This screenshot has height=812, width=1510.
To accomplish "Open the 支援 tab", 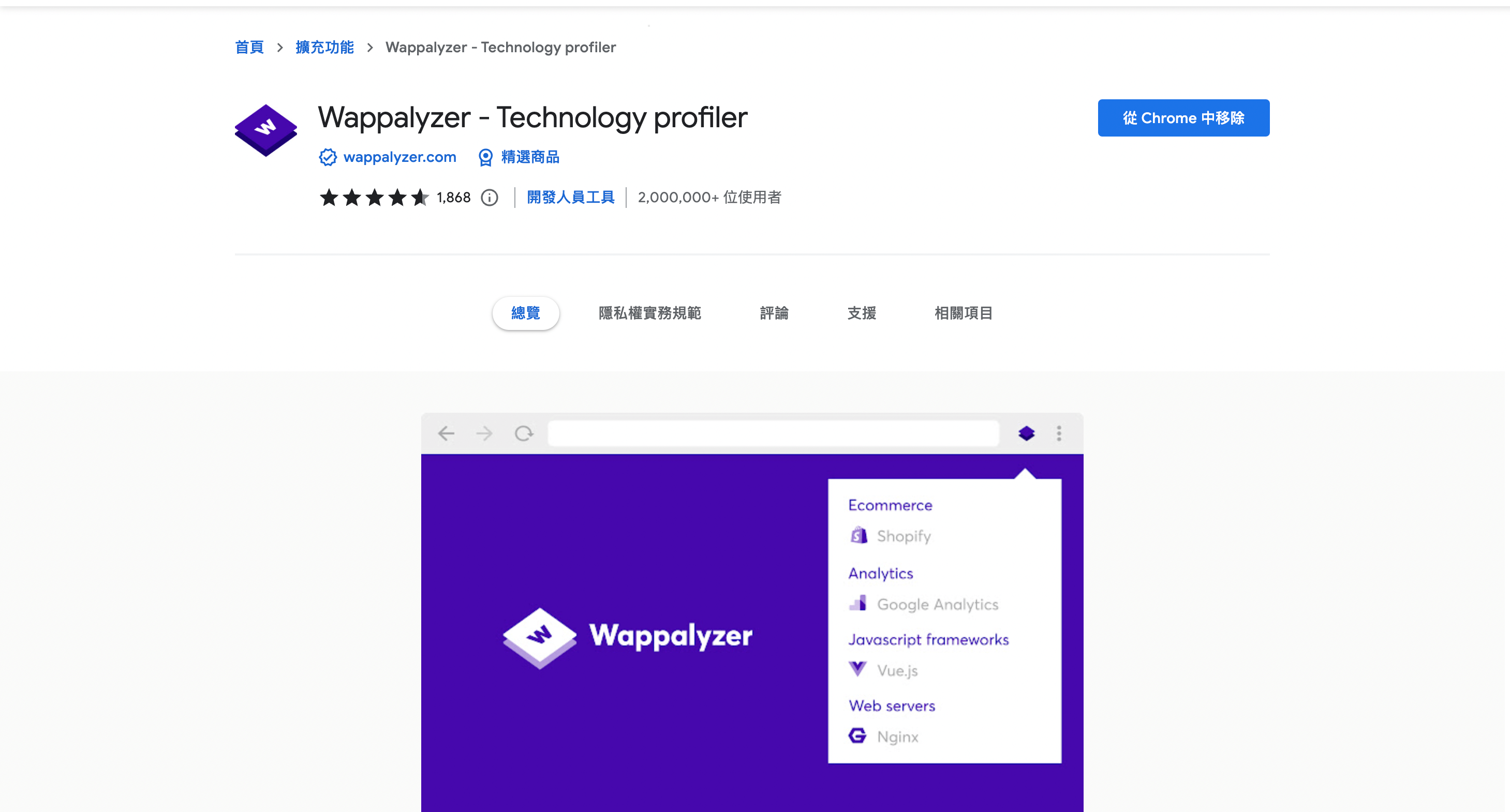I will tap(862, 313).
